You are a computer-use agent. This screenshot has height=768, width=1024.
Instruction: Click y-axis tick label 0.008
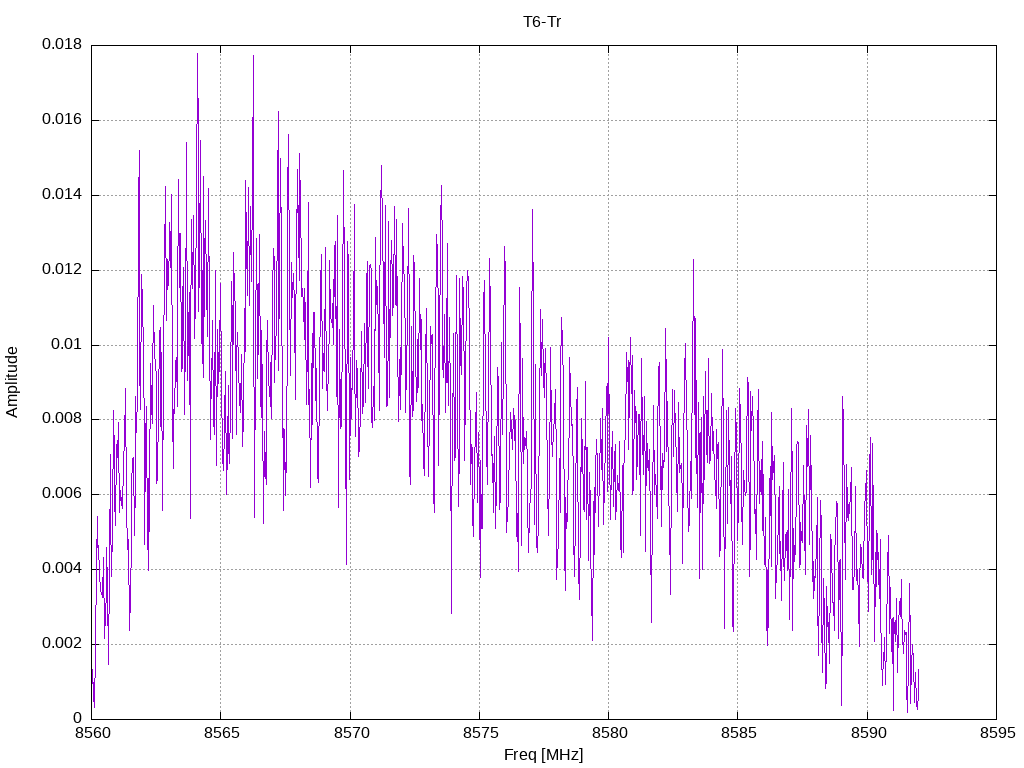click(x=62, y=419)
